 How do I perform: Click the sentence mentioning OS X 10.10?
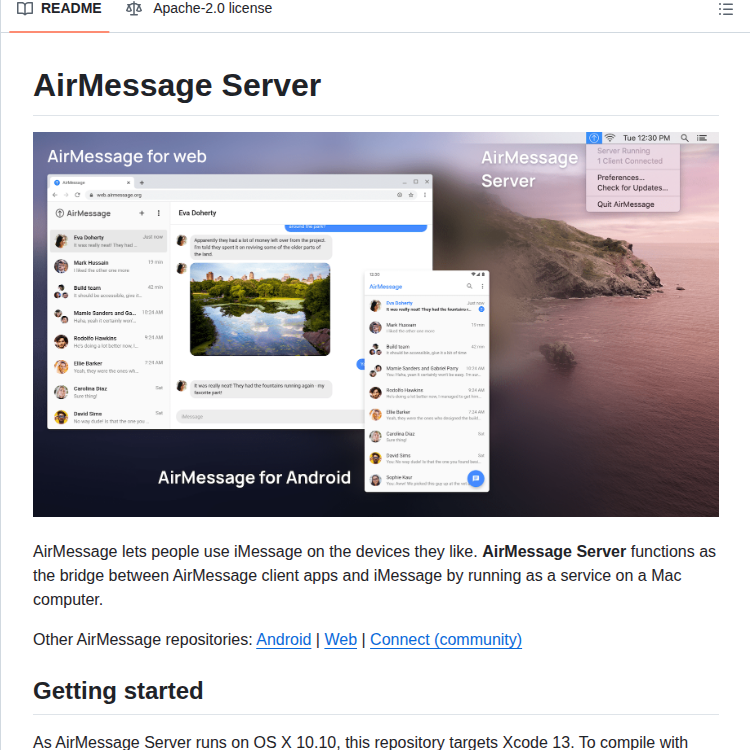click(360, 741)
